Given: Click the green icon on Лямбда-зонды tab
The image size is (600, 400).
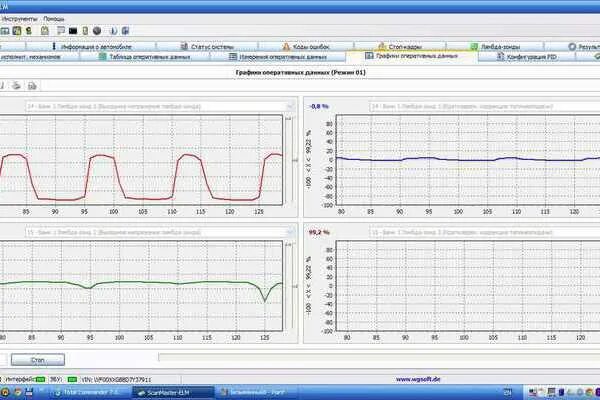Looking at the screenshot, I should click(x=474, y=47).
